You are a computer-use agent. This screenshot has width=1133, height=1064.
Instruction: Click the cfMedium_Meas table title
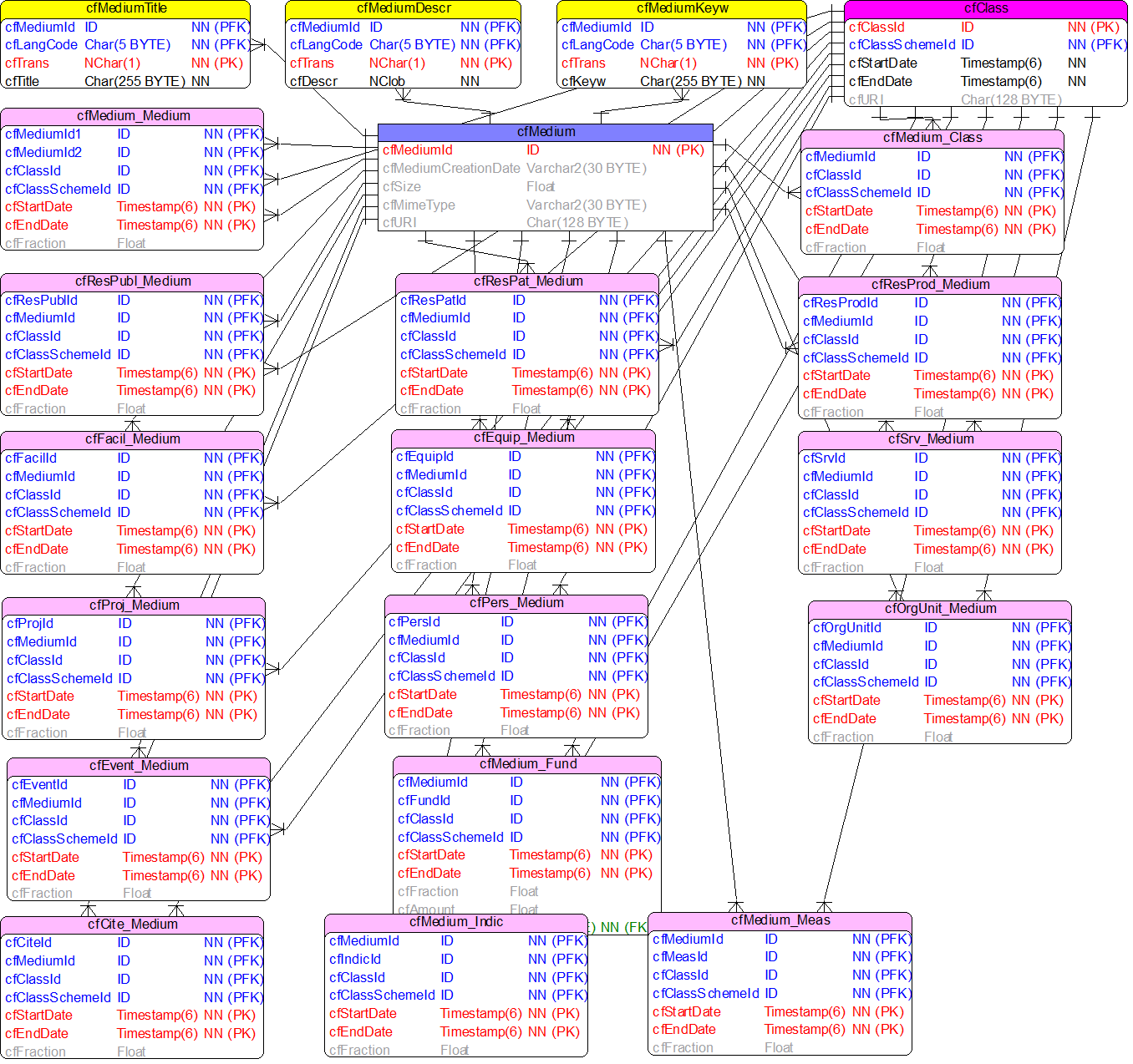click(780, 920)
